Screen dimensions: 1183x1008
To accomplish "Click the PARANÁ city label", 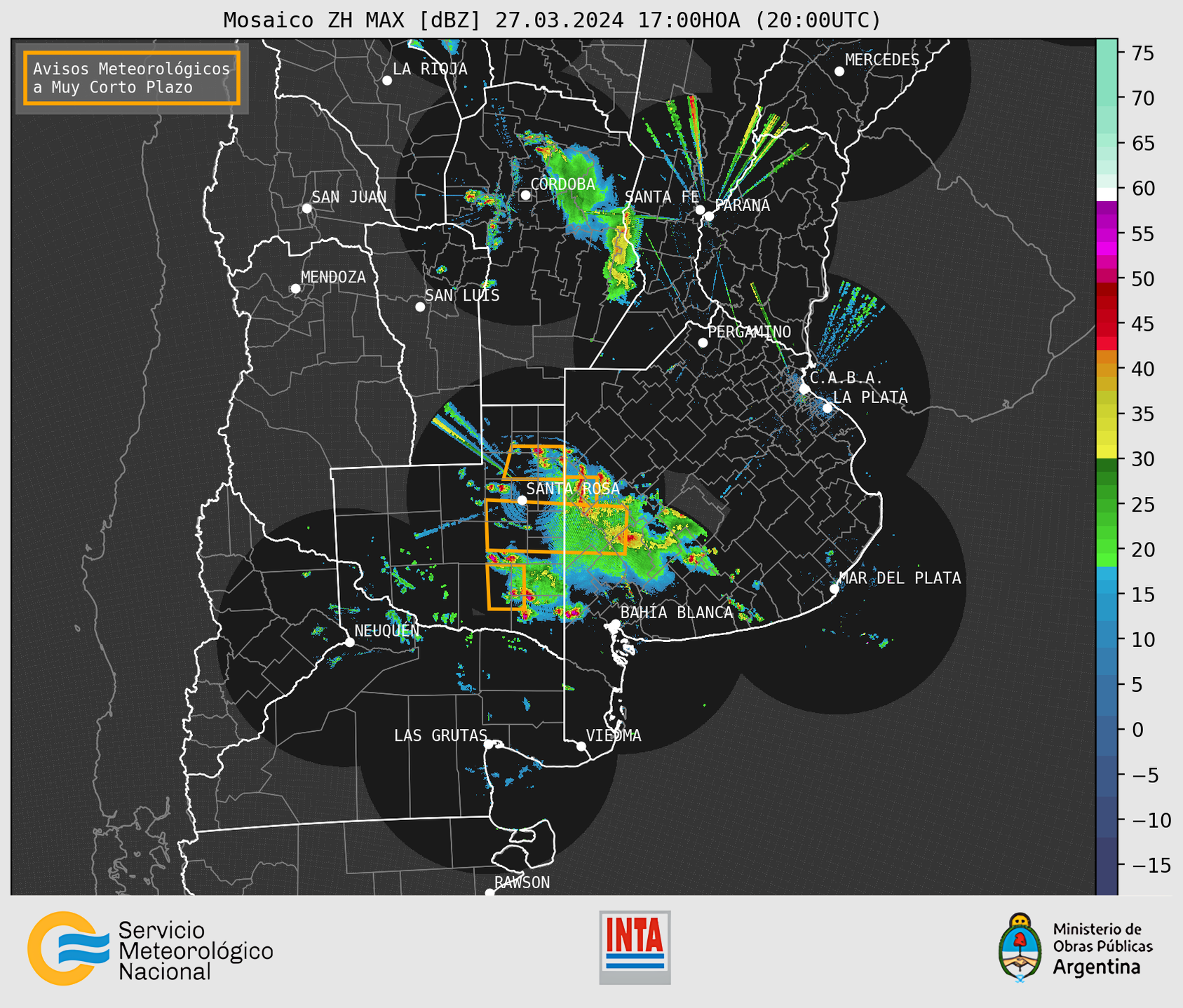I will coord(742,205).
